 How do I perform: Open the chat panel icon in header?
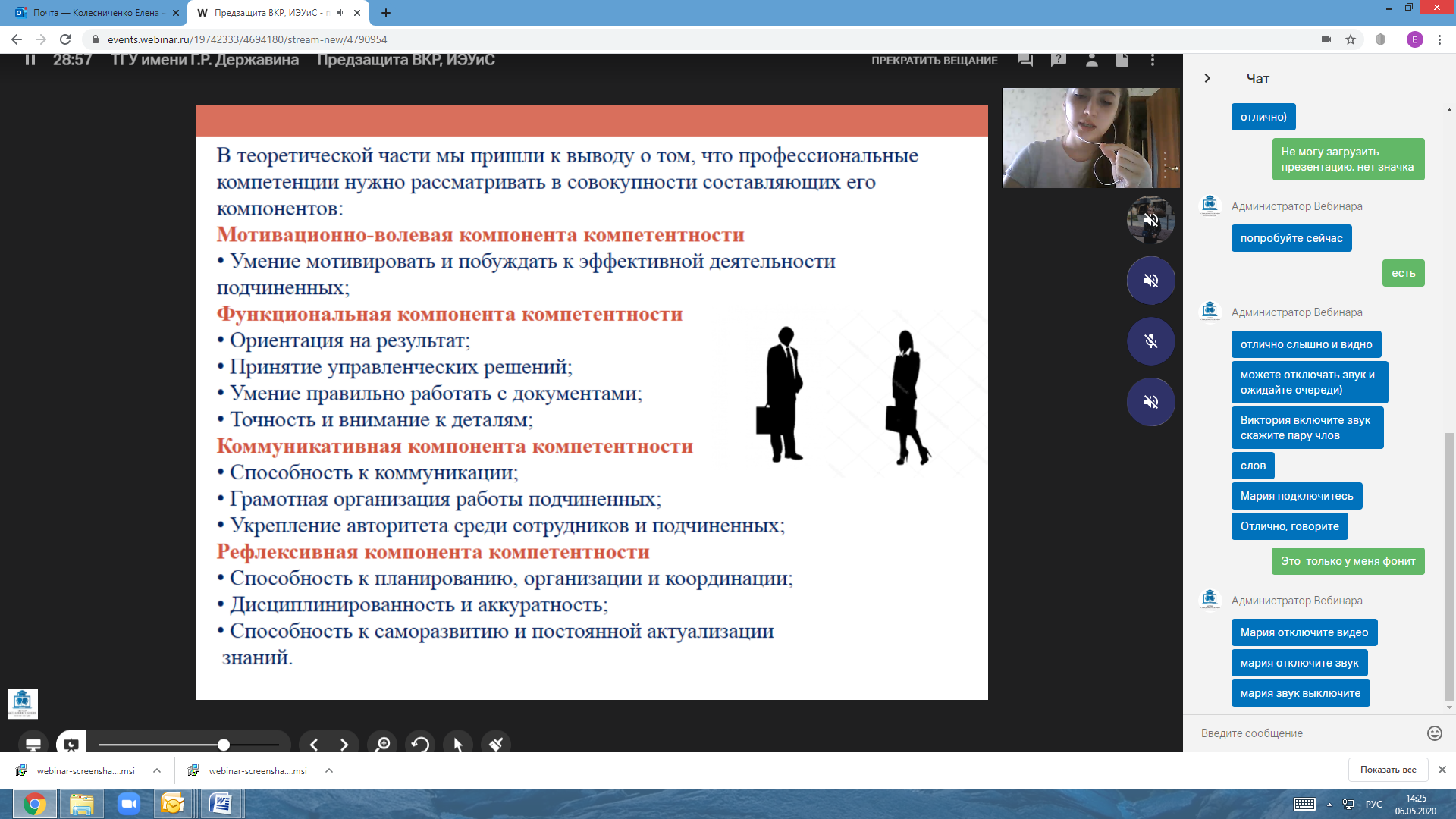point(1025,60)
